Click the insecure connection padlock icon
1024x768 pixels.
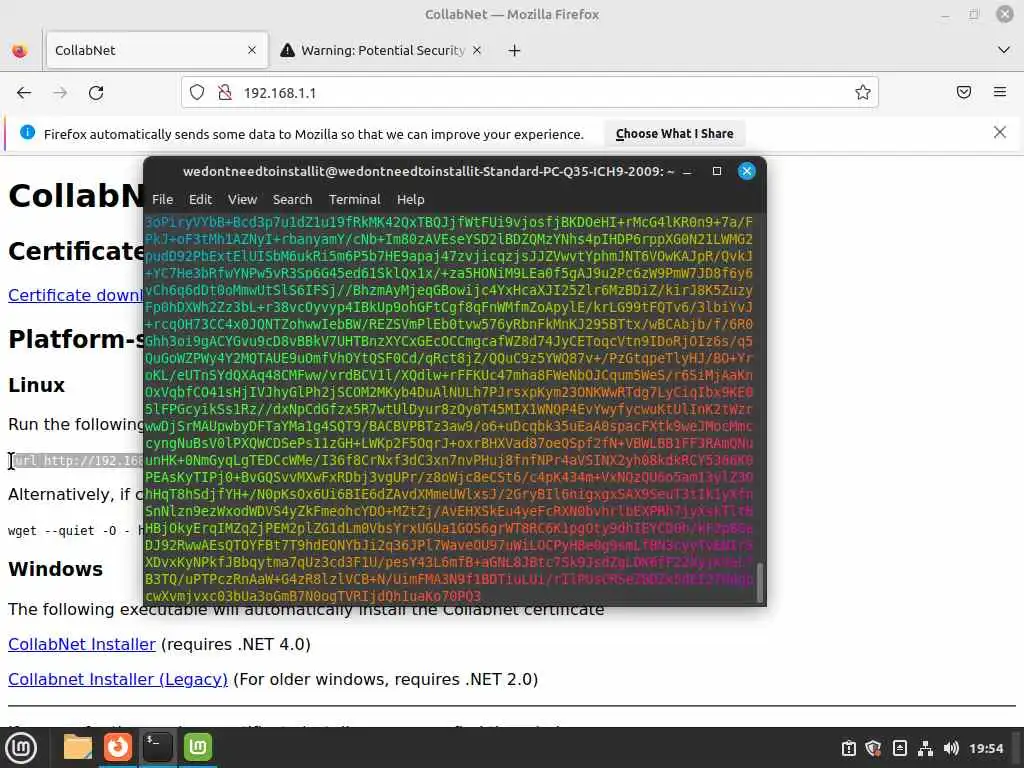225,93
